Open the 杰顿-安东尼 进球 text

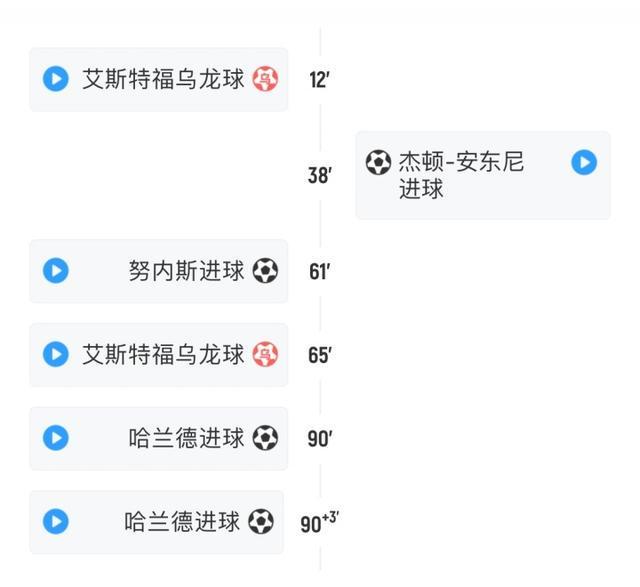pyautogui.click(x=461, y=175)
